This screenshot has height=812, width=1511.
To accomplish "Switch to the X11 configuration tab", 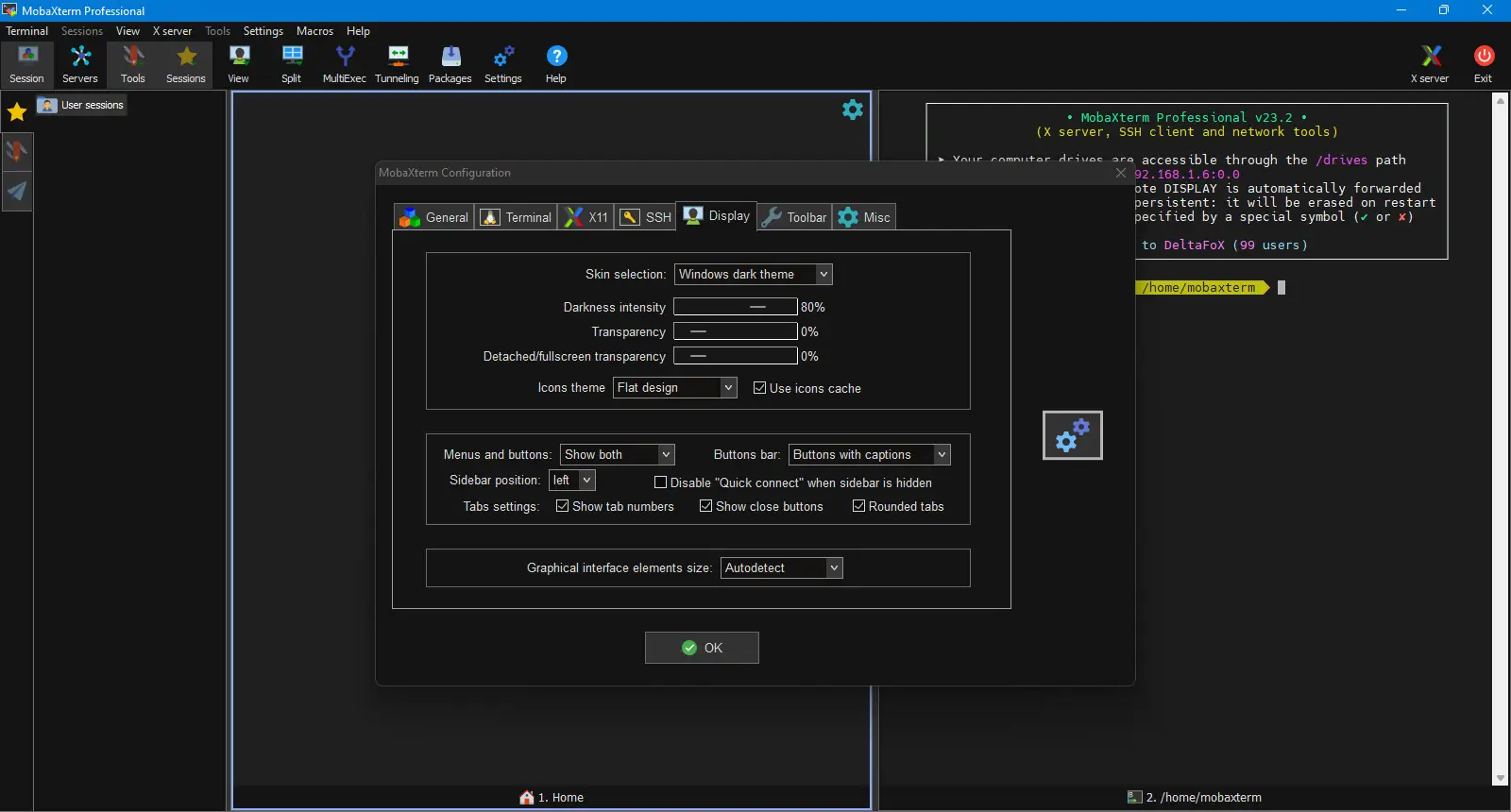I will [586, 217].
